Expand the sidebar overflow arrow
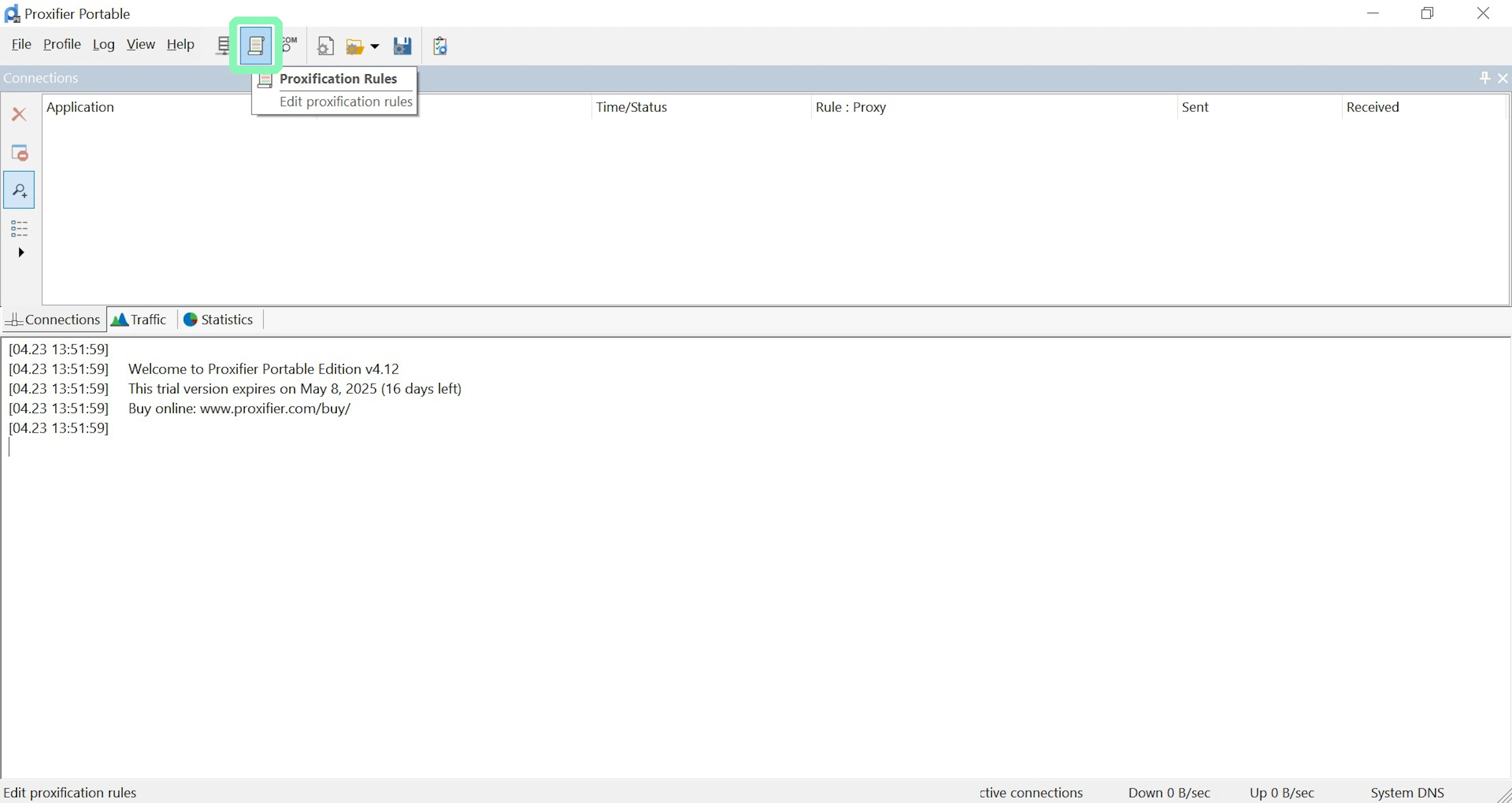Viewport: 1512px width, 803px height. (21, 252)
